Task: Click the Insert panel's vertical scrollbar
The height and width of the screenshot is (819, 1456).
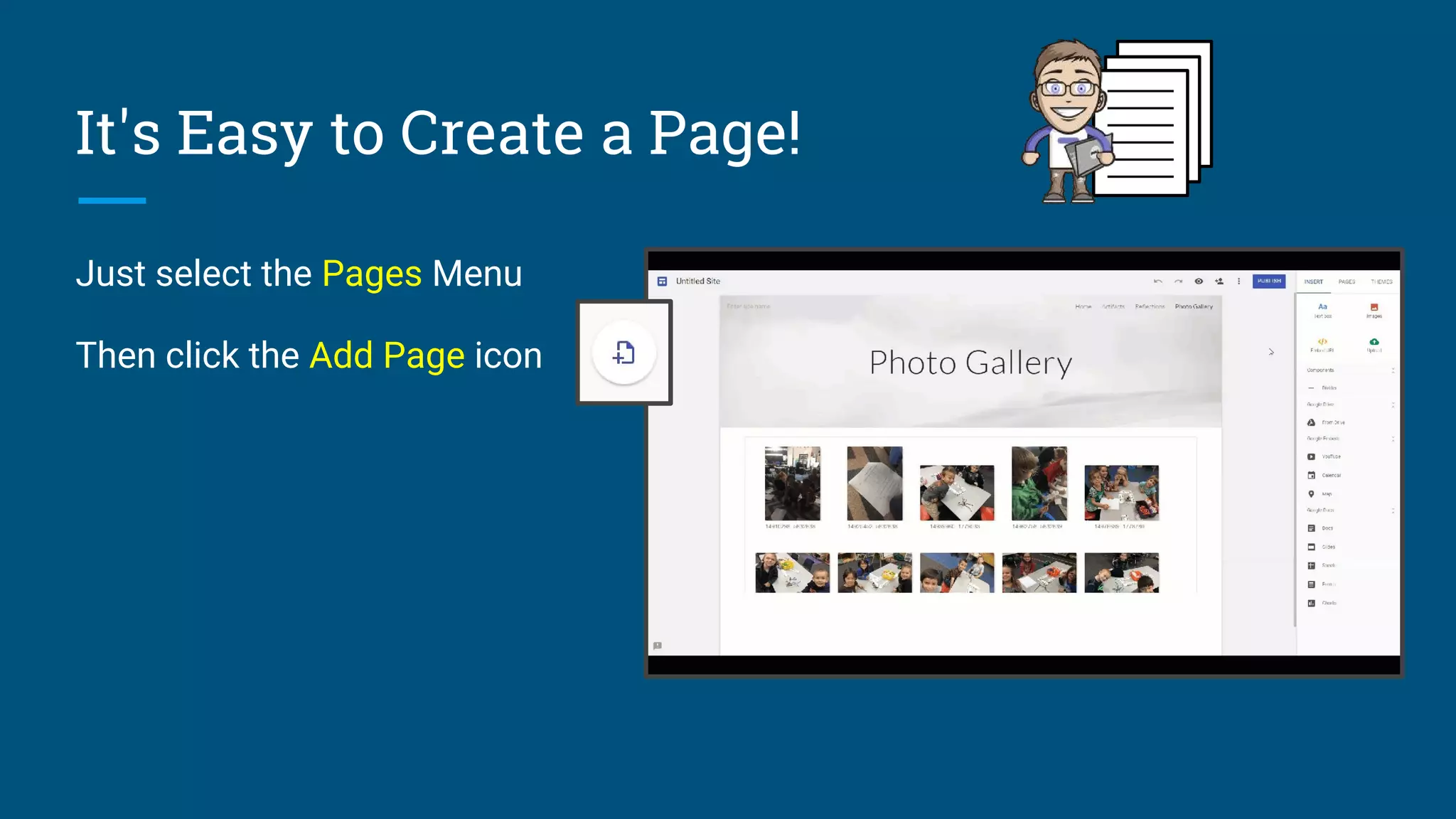Action: click(x=1295, y=461)
